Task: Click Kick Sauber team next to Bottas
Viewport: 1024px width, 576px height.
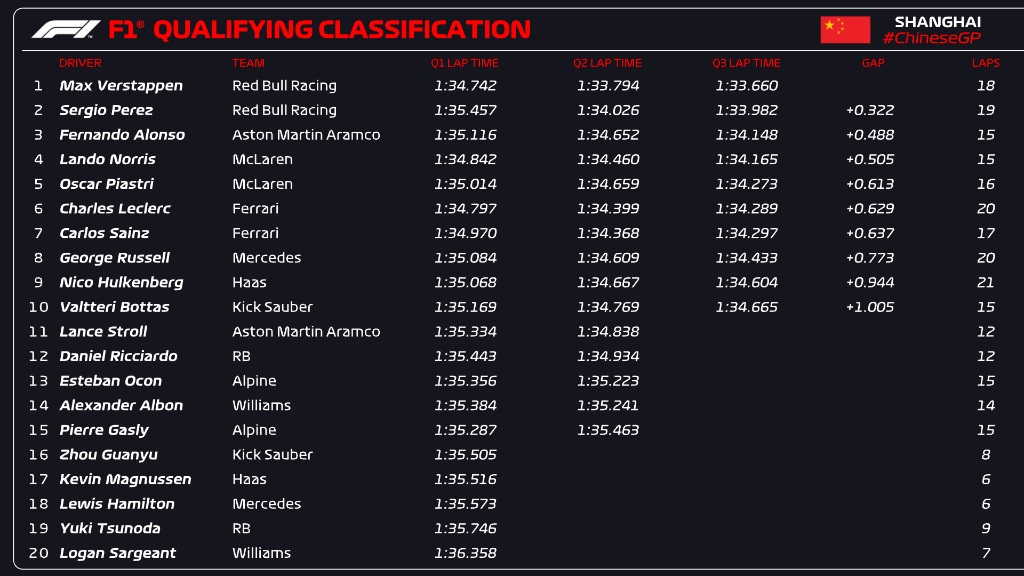Action: point(272,307)
